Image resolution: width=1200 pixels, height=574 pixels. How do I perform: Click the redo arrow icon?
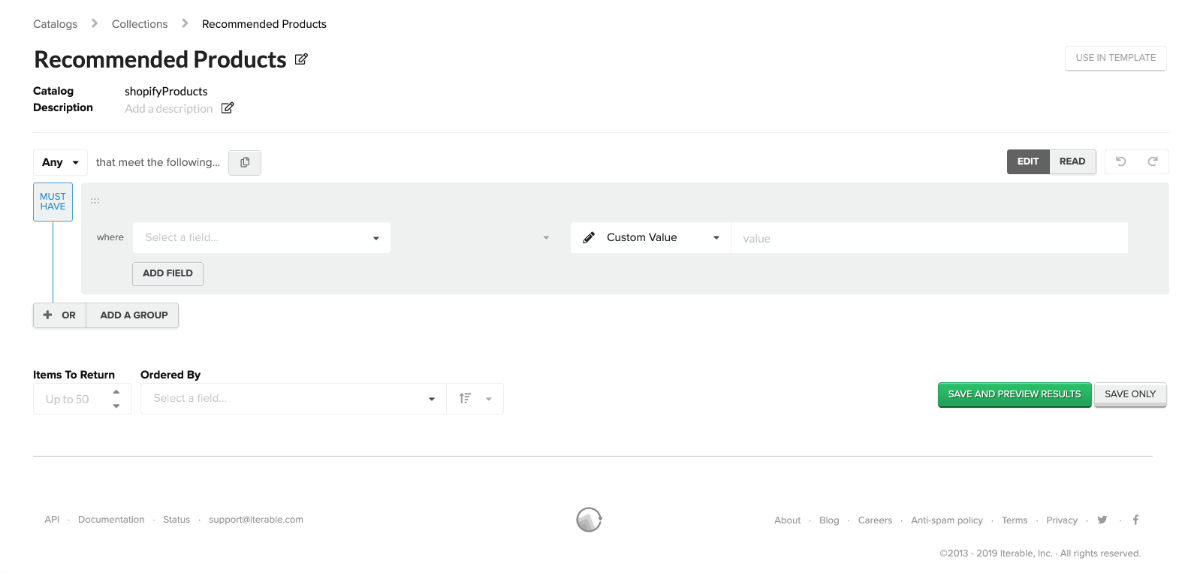(1152, 162)
